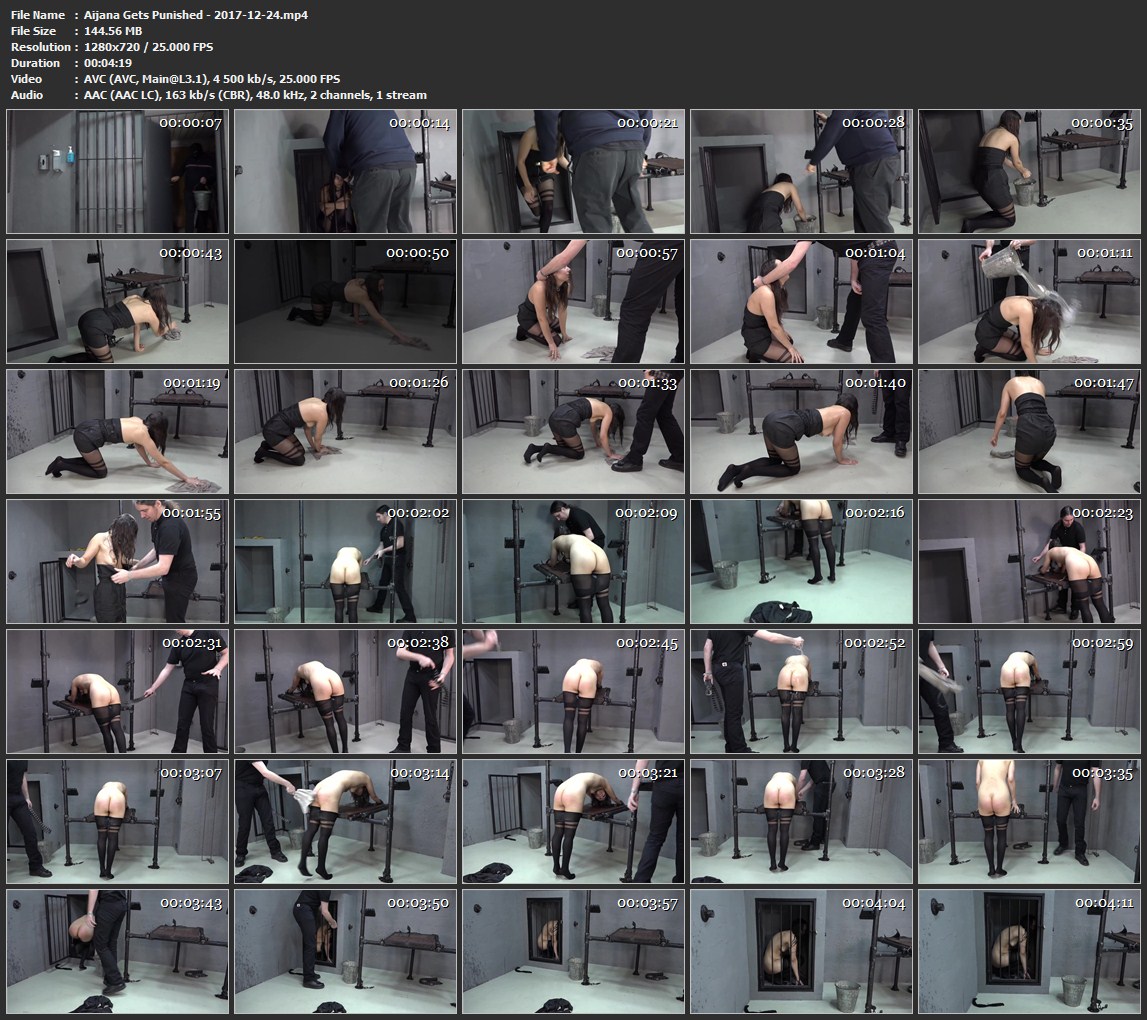Open the thumbnail stamped 00:03:57
The height and width of the screenshot is (1020, 1147).
(574, 952)
